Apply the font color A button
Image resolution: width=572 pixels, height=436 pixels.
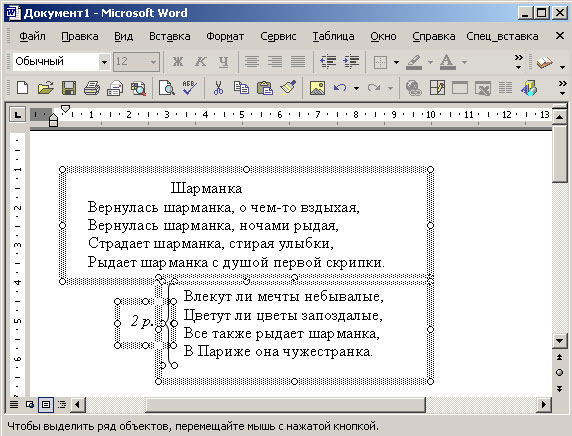click(448, 62)
